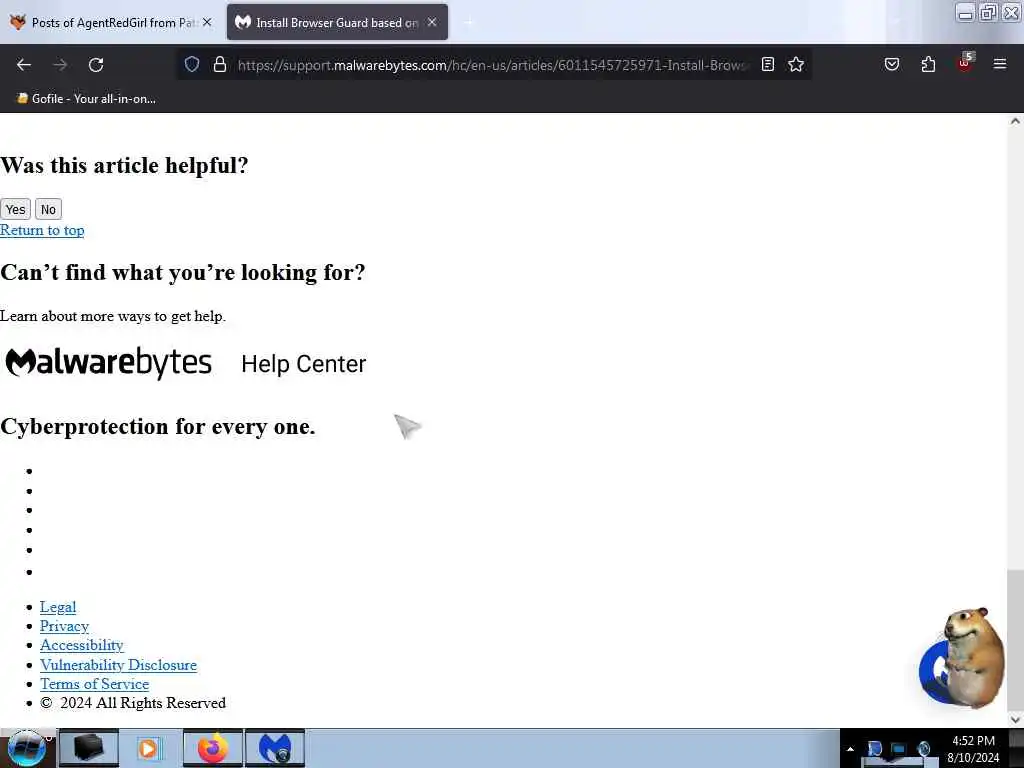Open the Terms of Service link

[x=94, y=684]
